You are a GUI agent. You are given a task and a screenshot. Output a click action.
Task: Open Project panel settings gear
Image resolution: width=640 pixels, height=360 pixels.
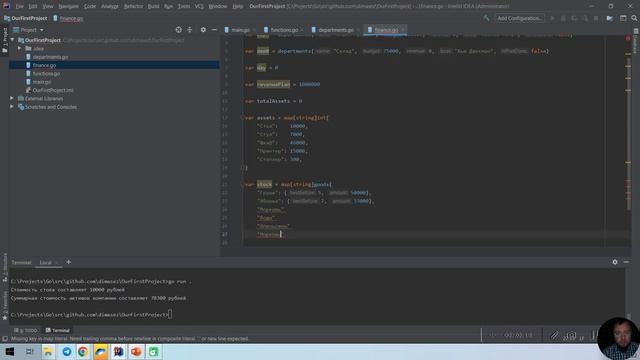[203, 30]
